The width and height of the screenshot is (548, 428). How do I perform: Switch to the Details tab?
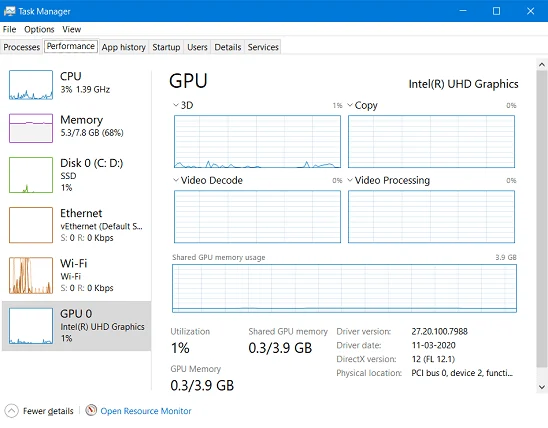(228, 47)
